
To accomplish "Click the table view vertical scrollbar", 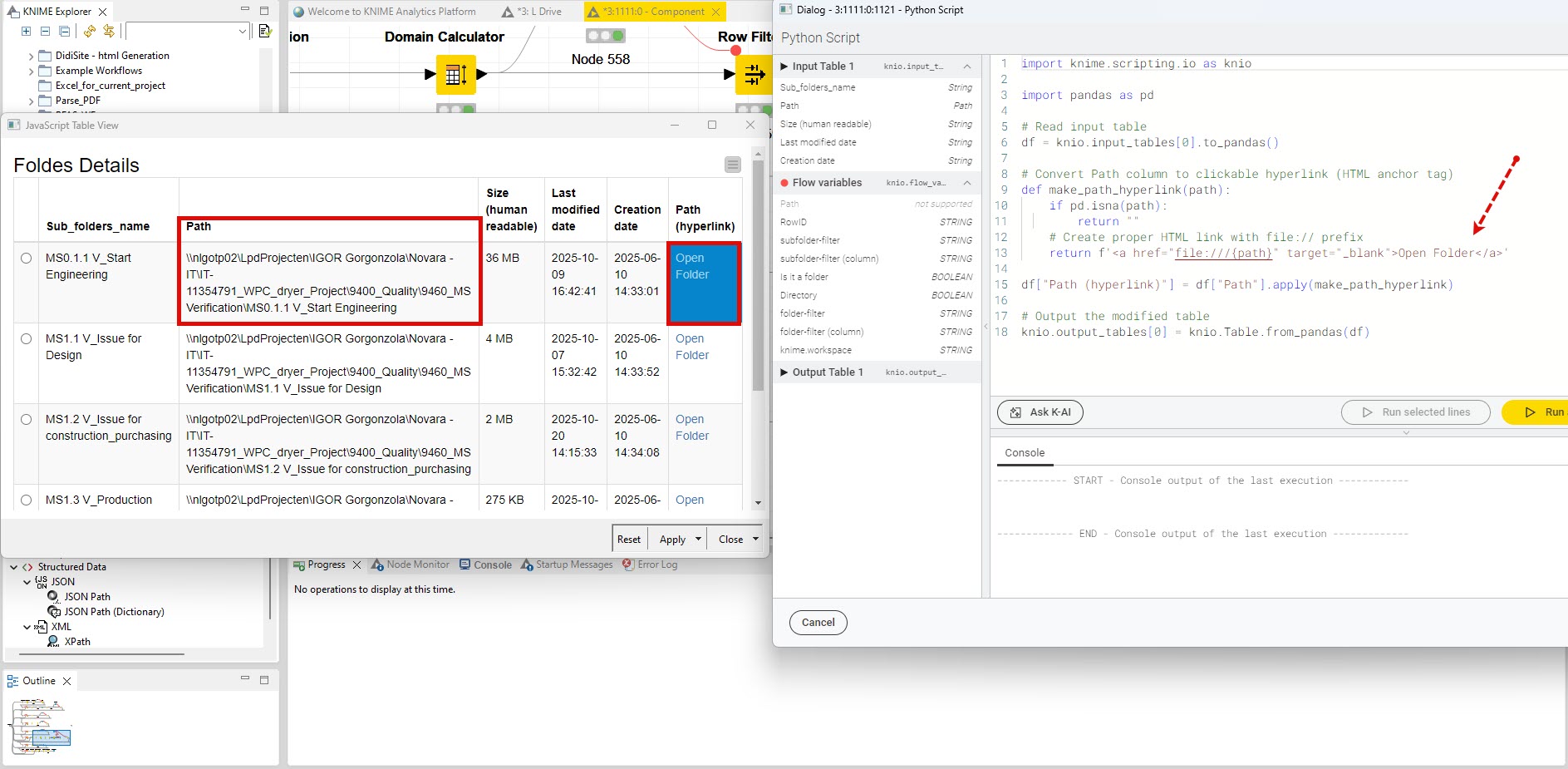I will coord(758,274).
